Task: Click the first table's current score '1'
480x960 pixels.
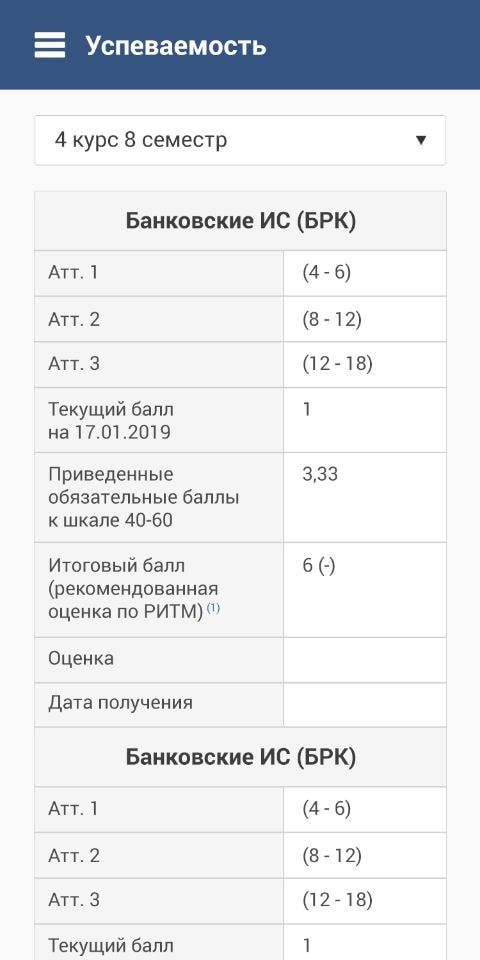Action: pyautogui.click(x=307, y=410)
